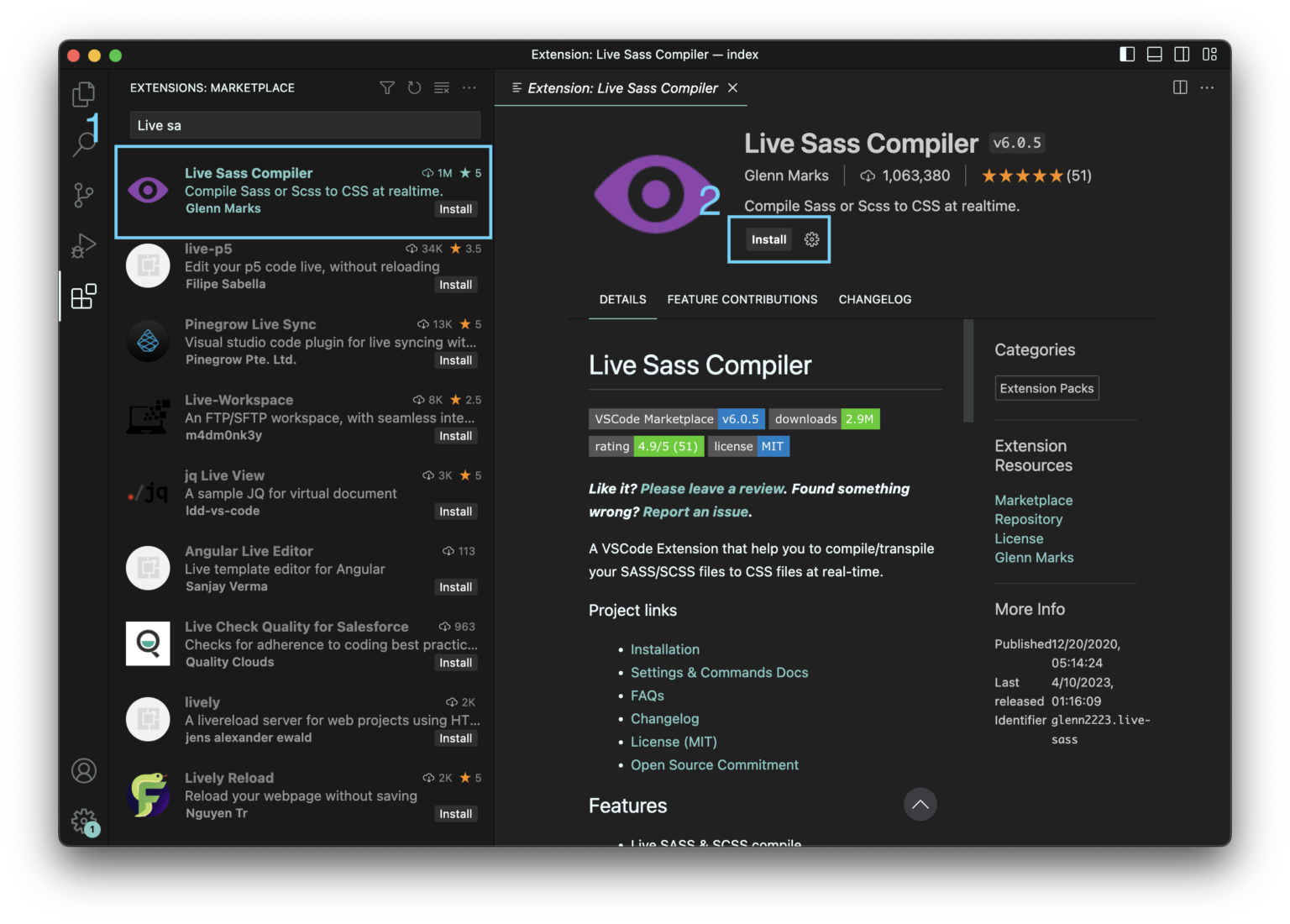Toggle the secondary side bar layout icon
The width and height of the screenshot is (1290, 924).
point(1182,55)
